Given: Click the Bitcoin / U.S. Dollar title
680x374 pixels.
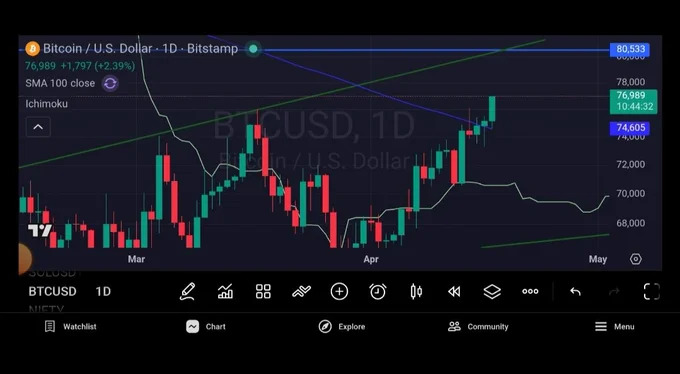Looking at the screenshot, I should tap(98, 49).
